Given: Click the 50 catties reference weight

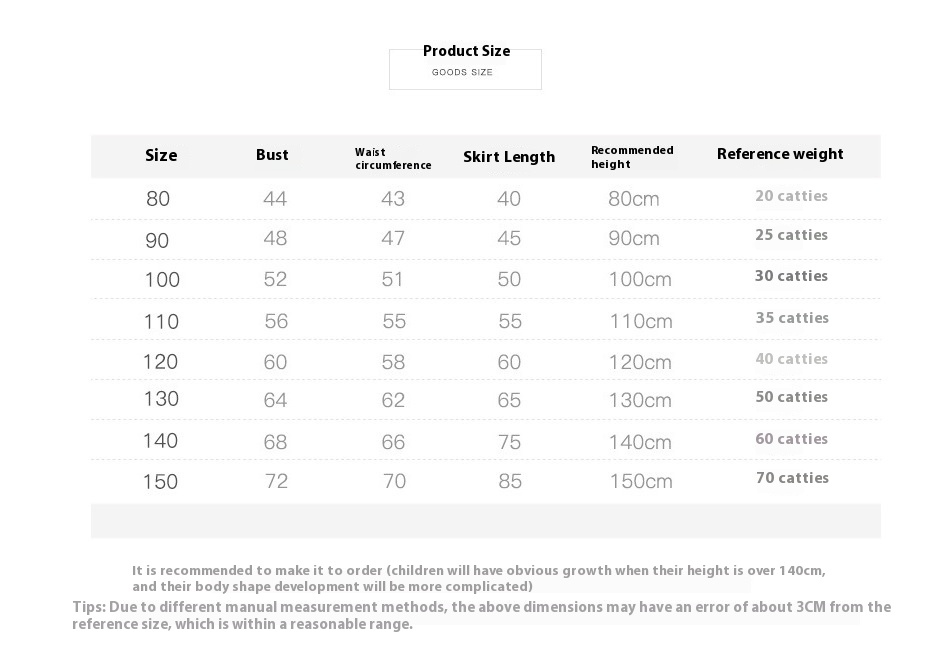Looking at the screenshot, I should tap(791, 397).
